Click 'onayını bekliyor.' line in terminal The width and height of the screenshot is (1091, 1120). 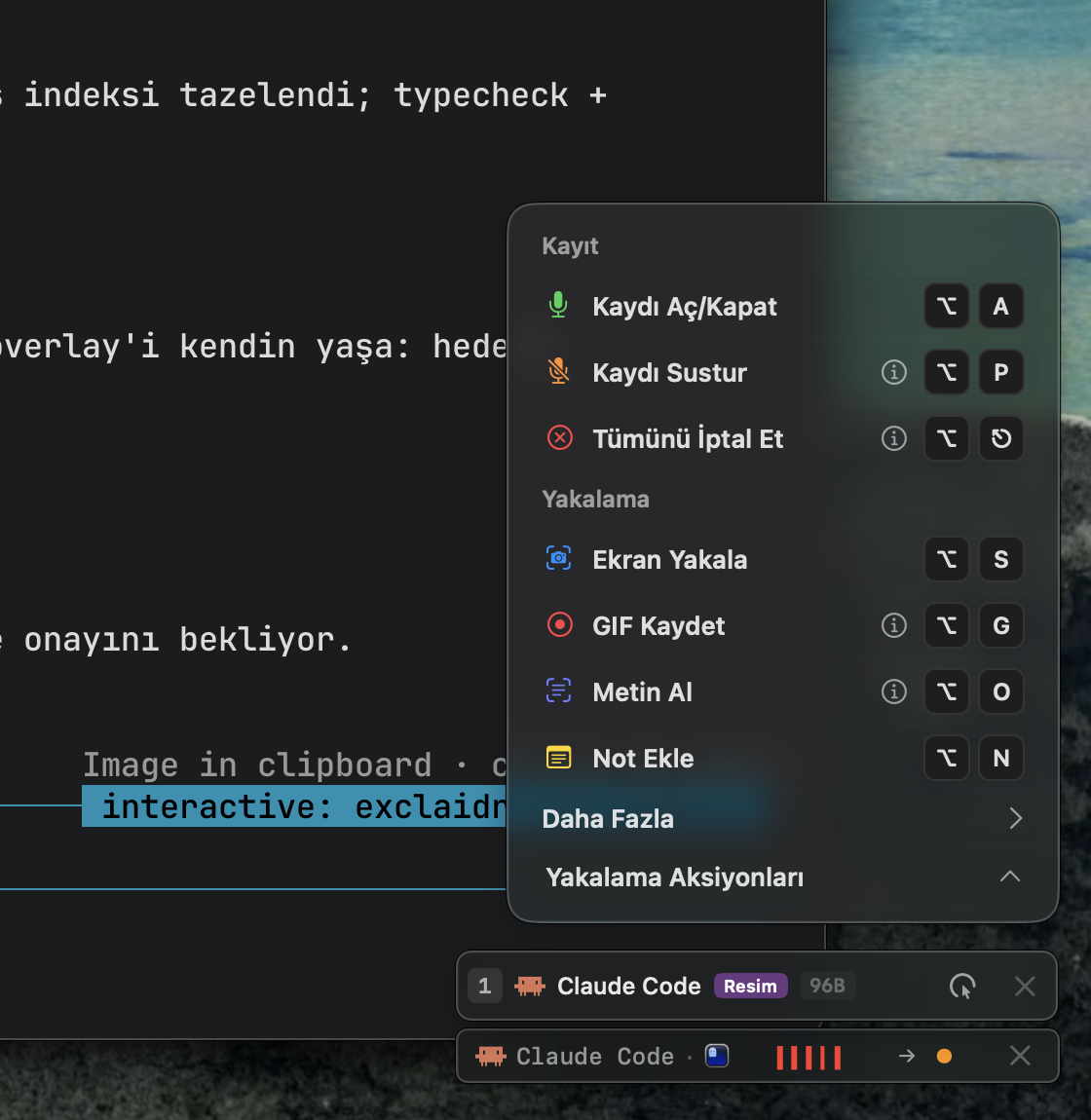tap(188, 640)
